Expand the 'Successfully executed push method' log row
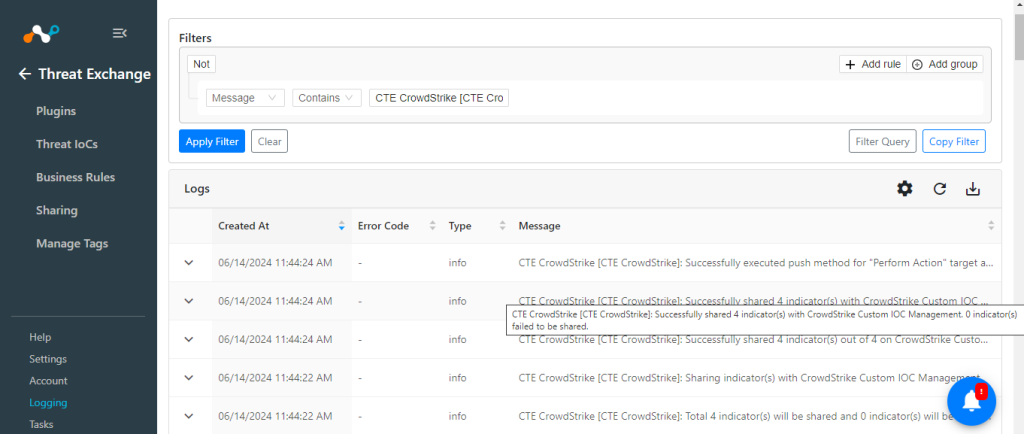1024x434 pixels. pos(189,263)
